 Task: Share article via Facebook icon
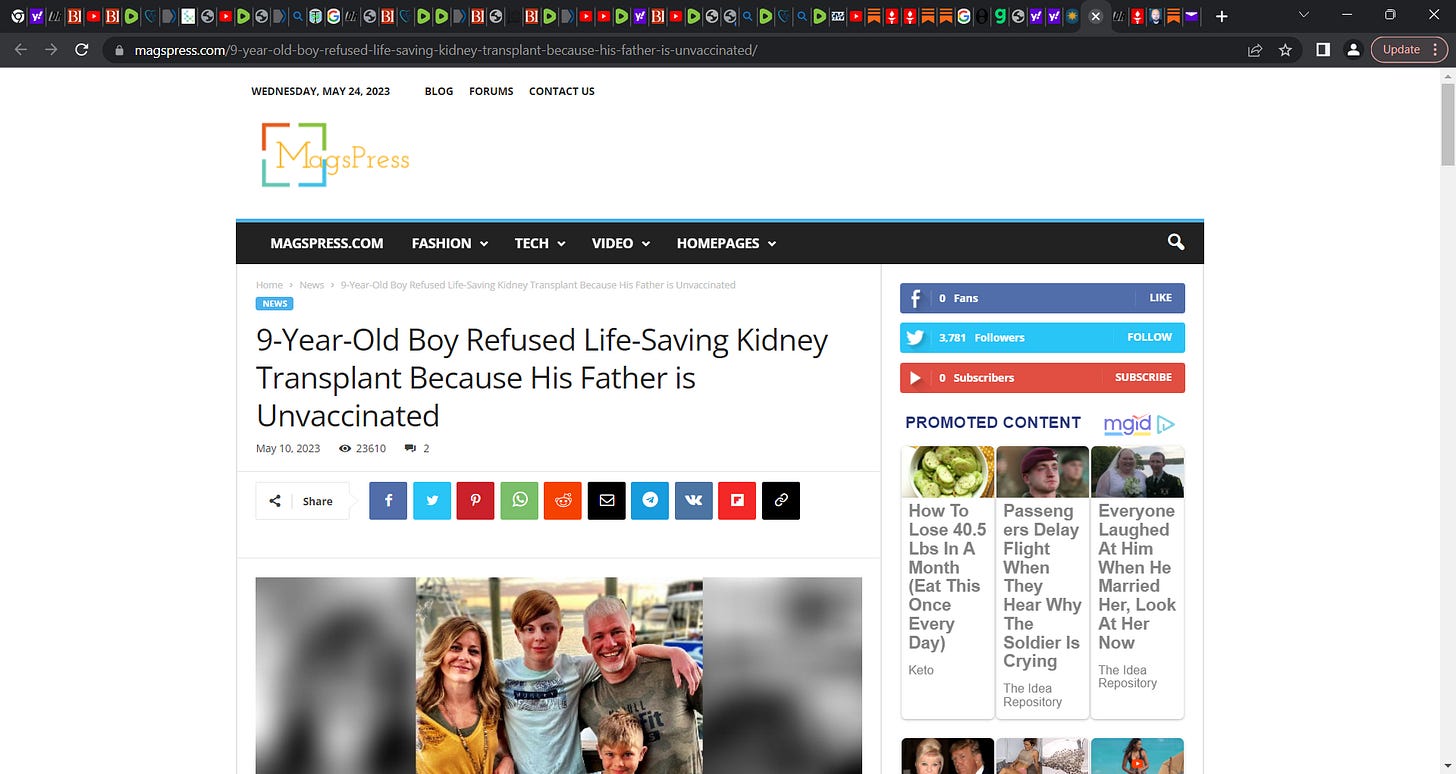[x=388, y=500]
